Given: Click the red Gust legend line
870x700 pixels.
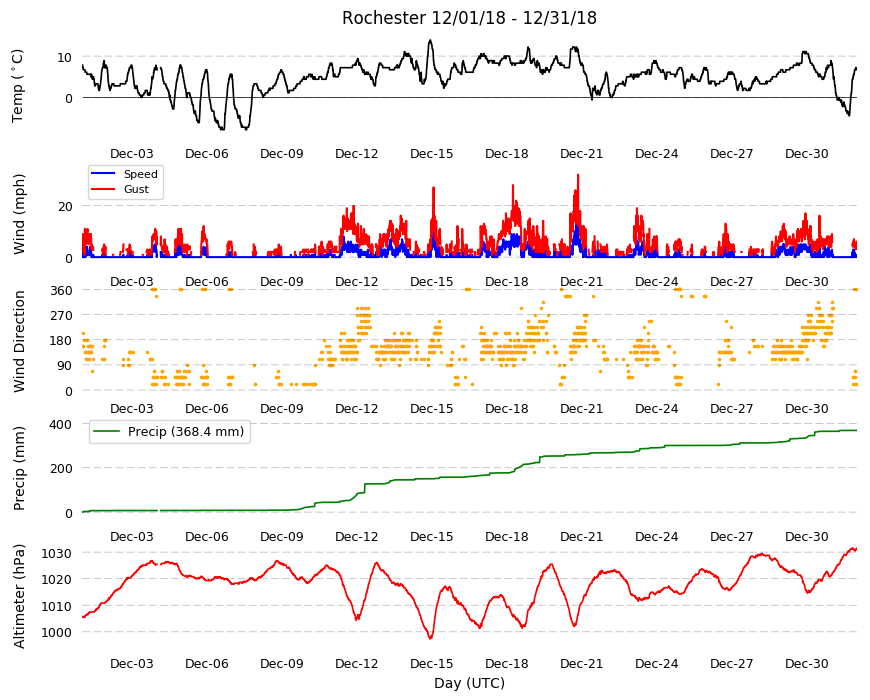Looking at the screenshot, I should coord(103,189).
